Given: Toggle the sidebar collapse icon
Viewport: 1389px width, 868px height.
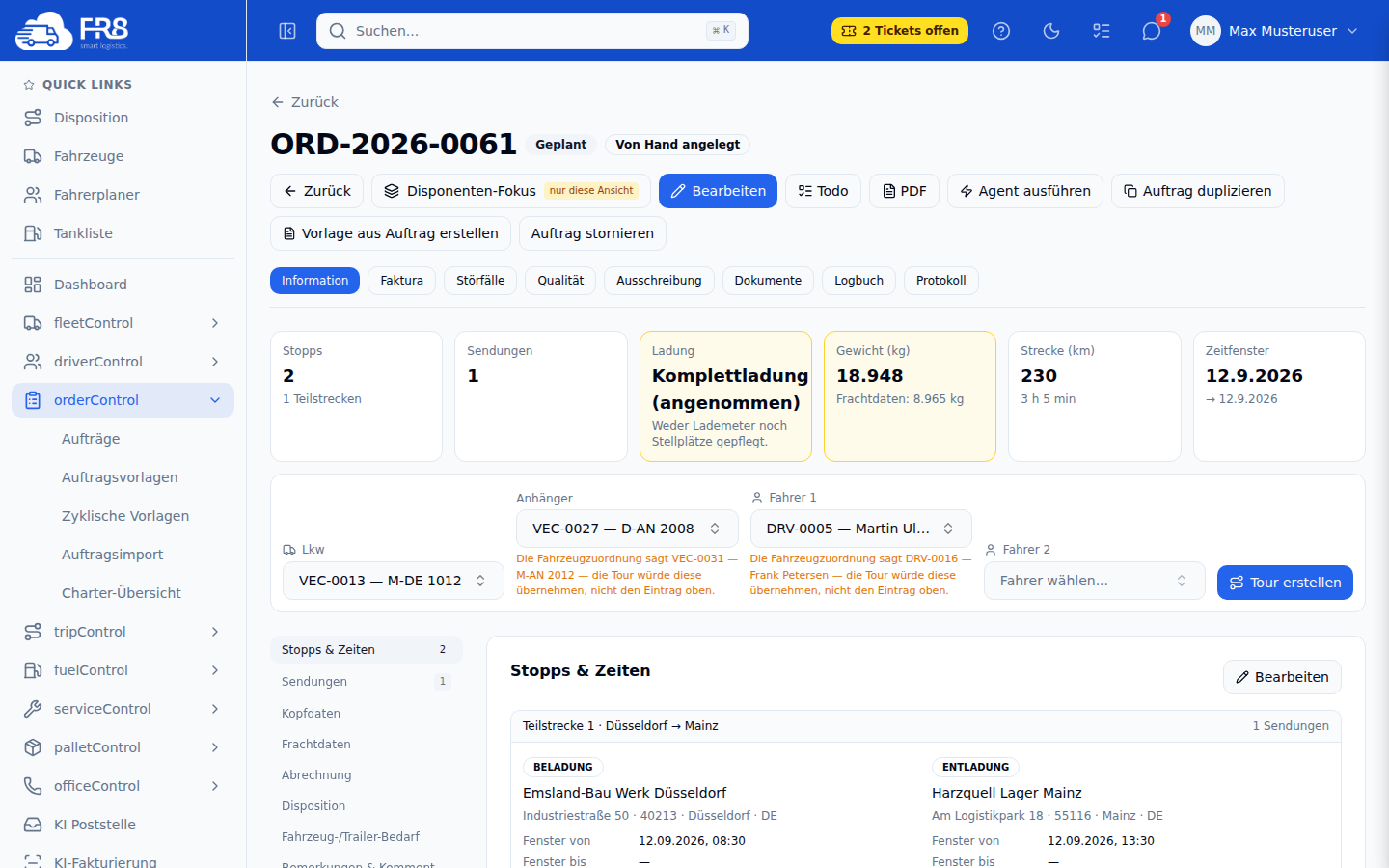Looking at the screenshot, I should click(287, 31).
